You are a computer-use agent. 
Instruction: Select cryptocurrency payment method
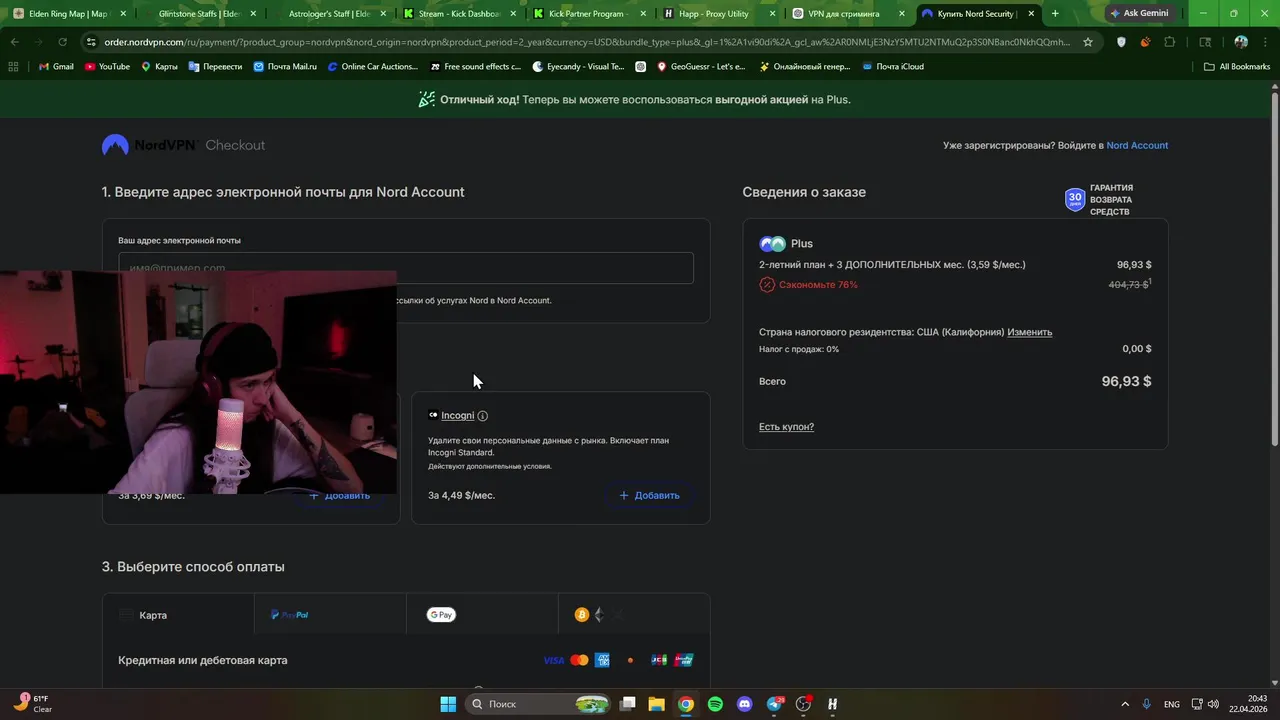(x=634, y=615)
